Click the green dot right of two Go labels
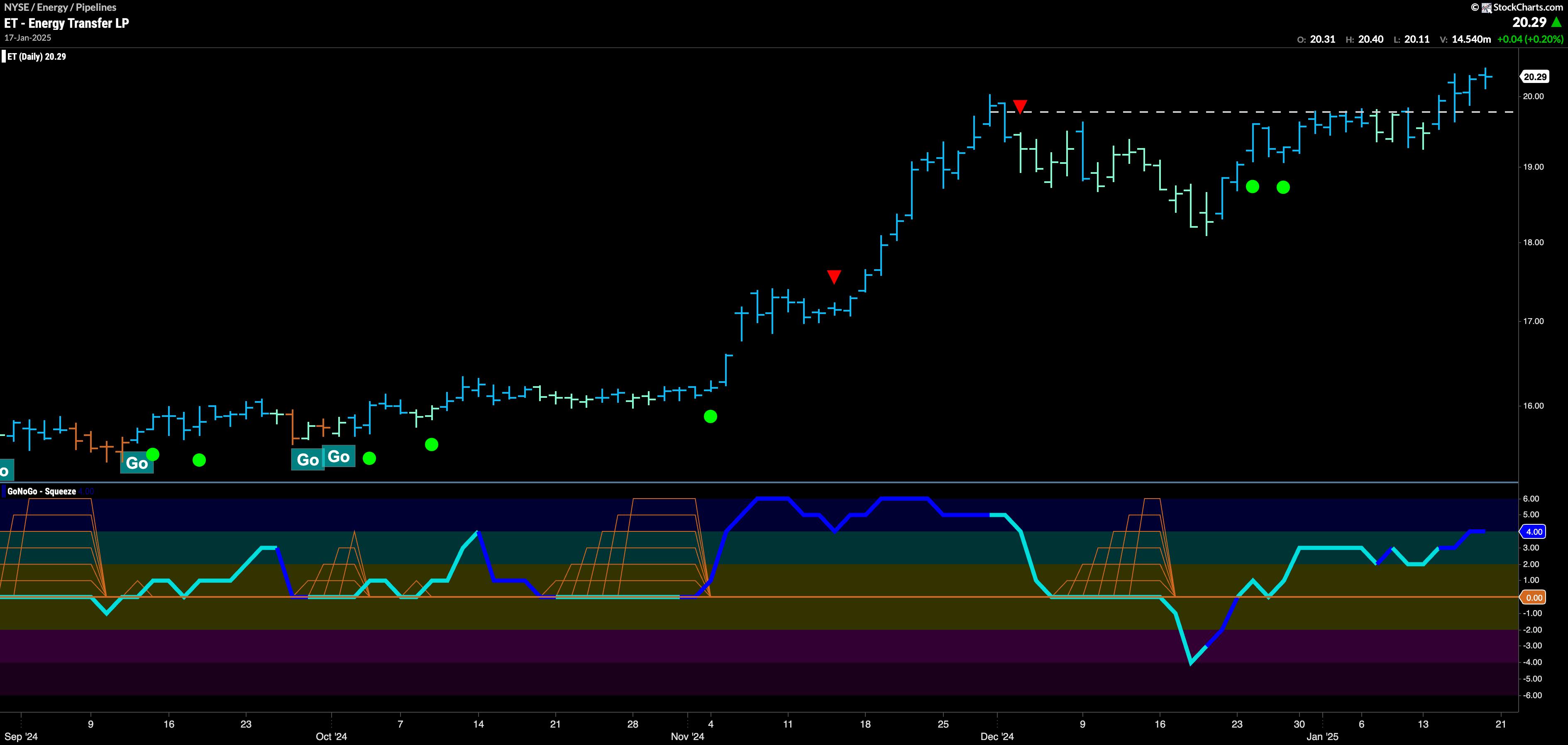1568x745 pixels. [369, 458]
